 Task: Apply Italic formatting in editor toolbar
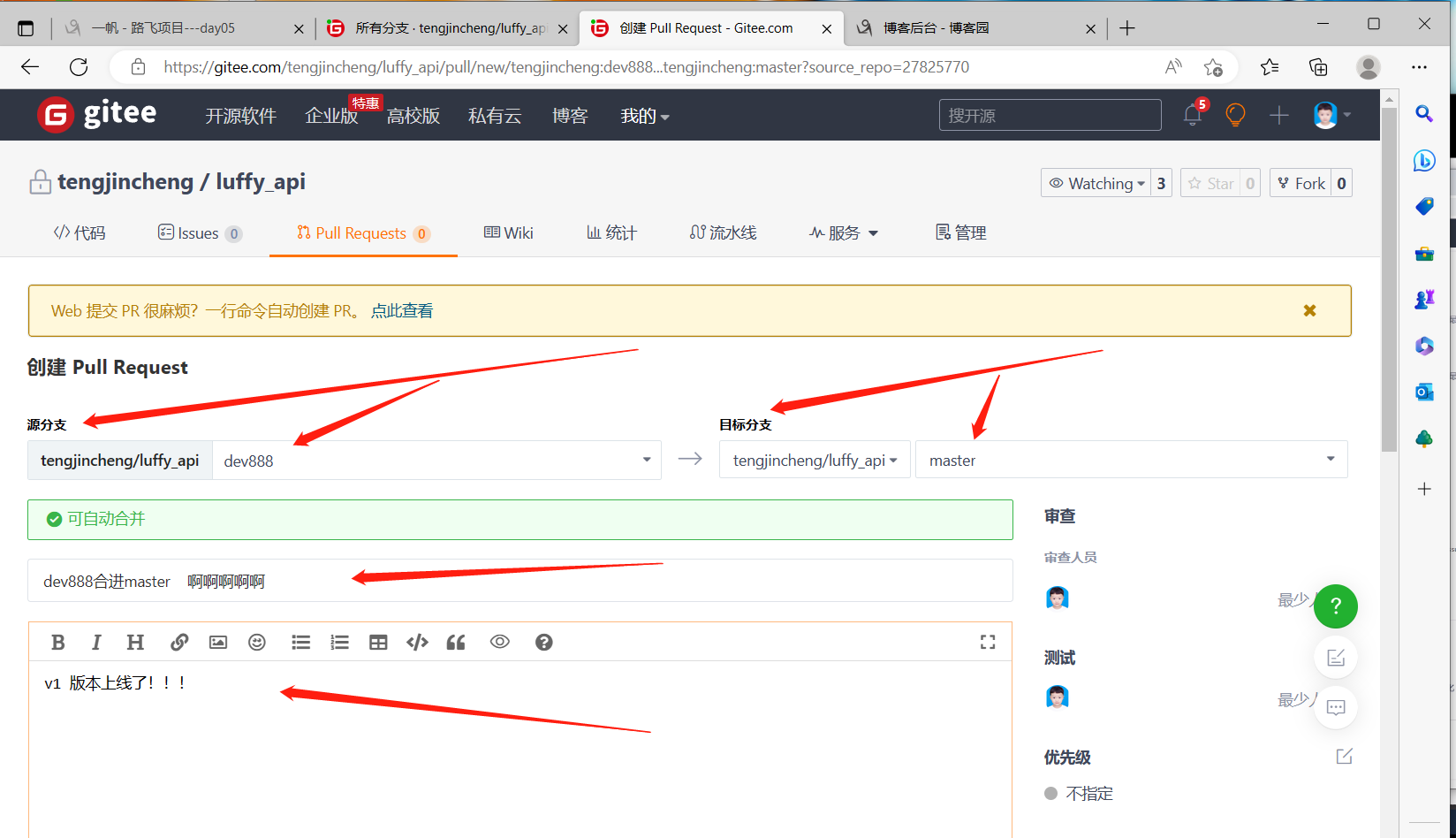(96, 643)
